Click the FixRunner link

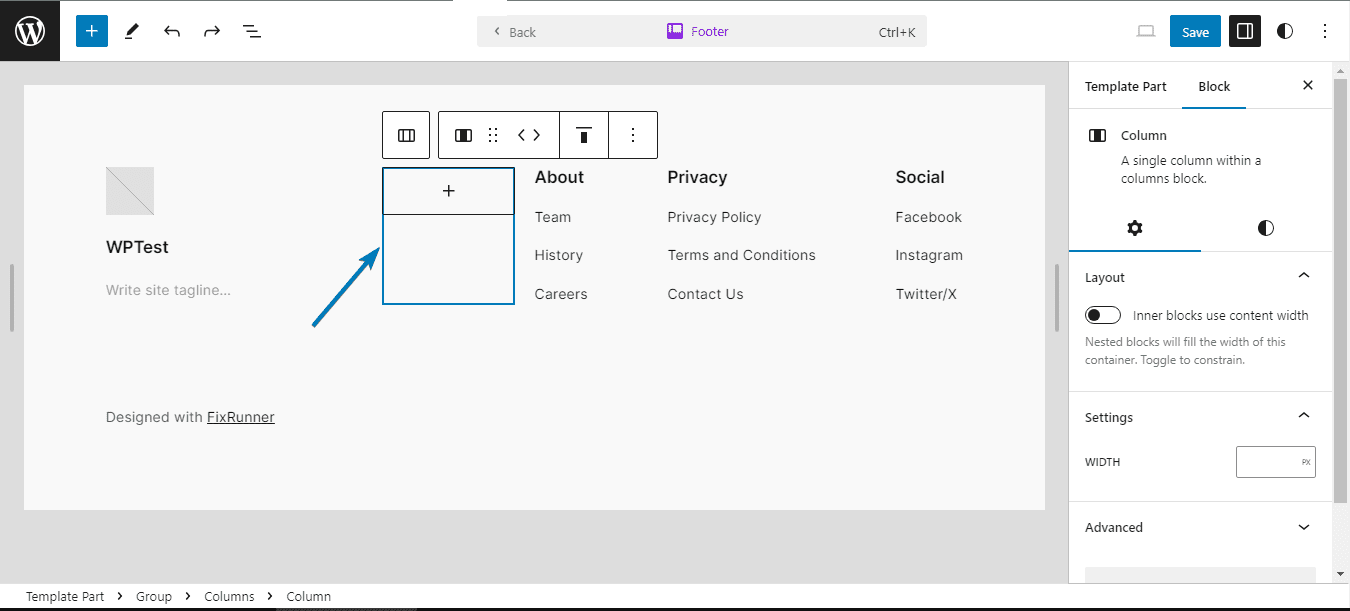coord(241,417)
